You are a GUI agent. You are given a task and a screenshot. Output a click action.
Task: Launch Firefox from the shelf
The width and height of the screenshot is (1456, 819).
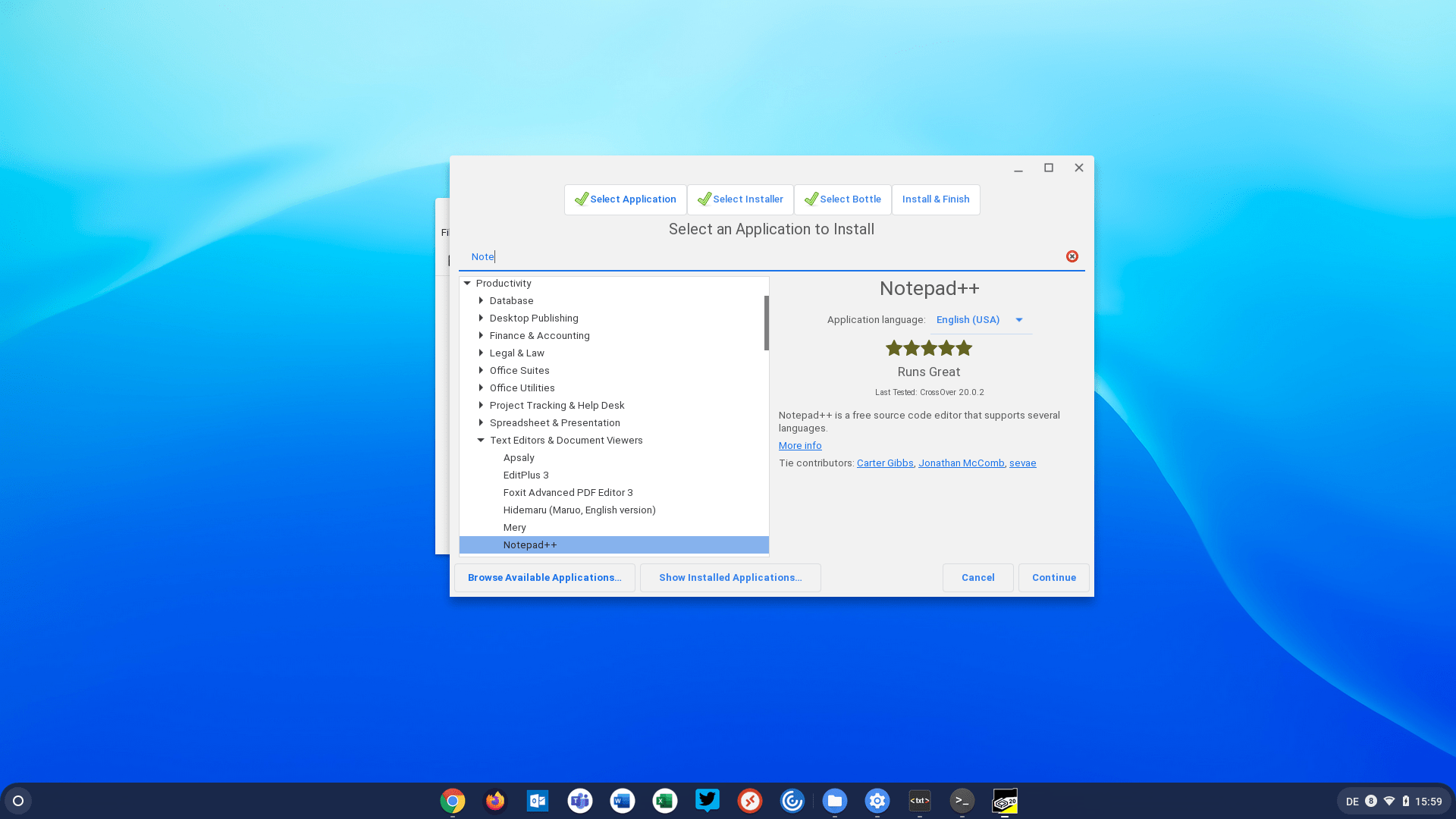click(495, 801)
